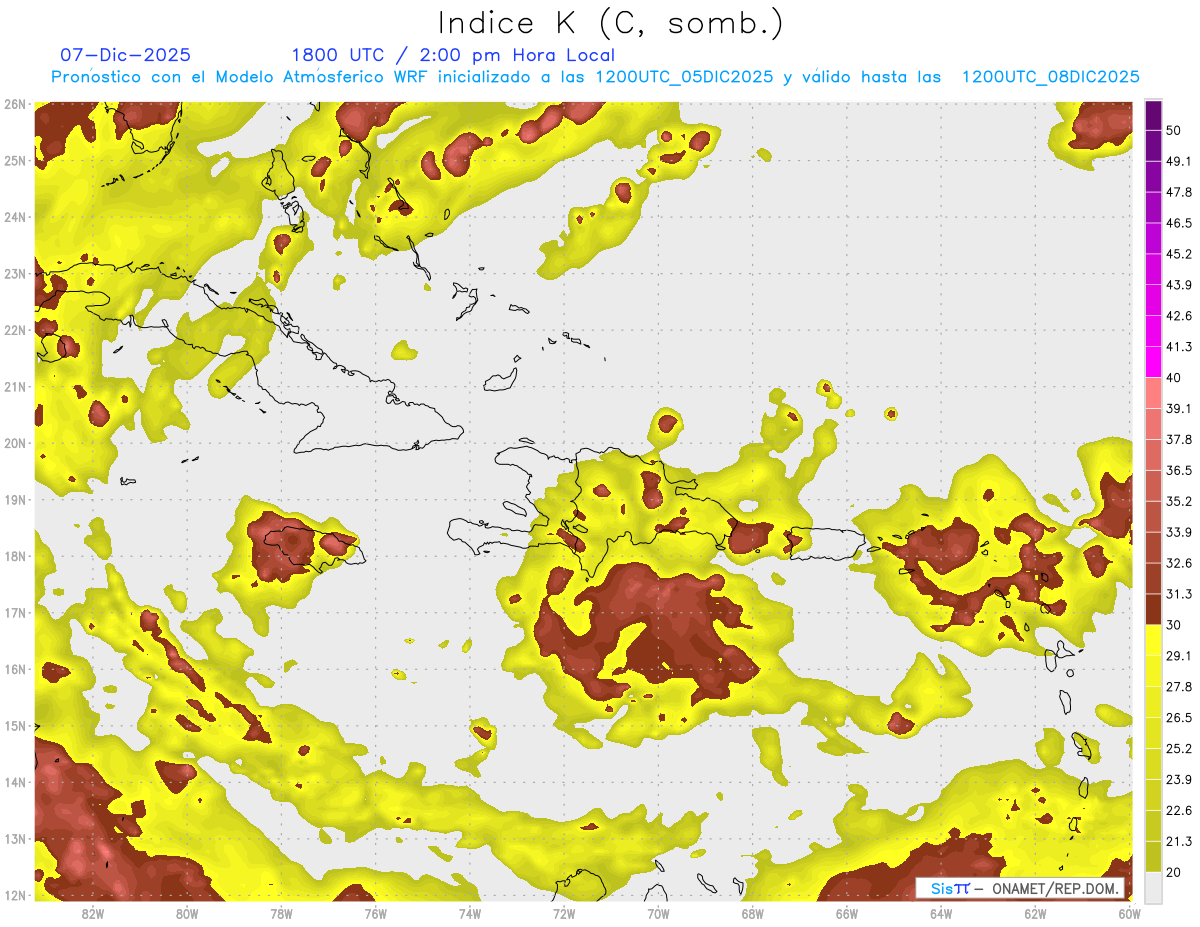Click the longitude label "78W"

(x=281, y=914)
